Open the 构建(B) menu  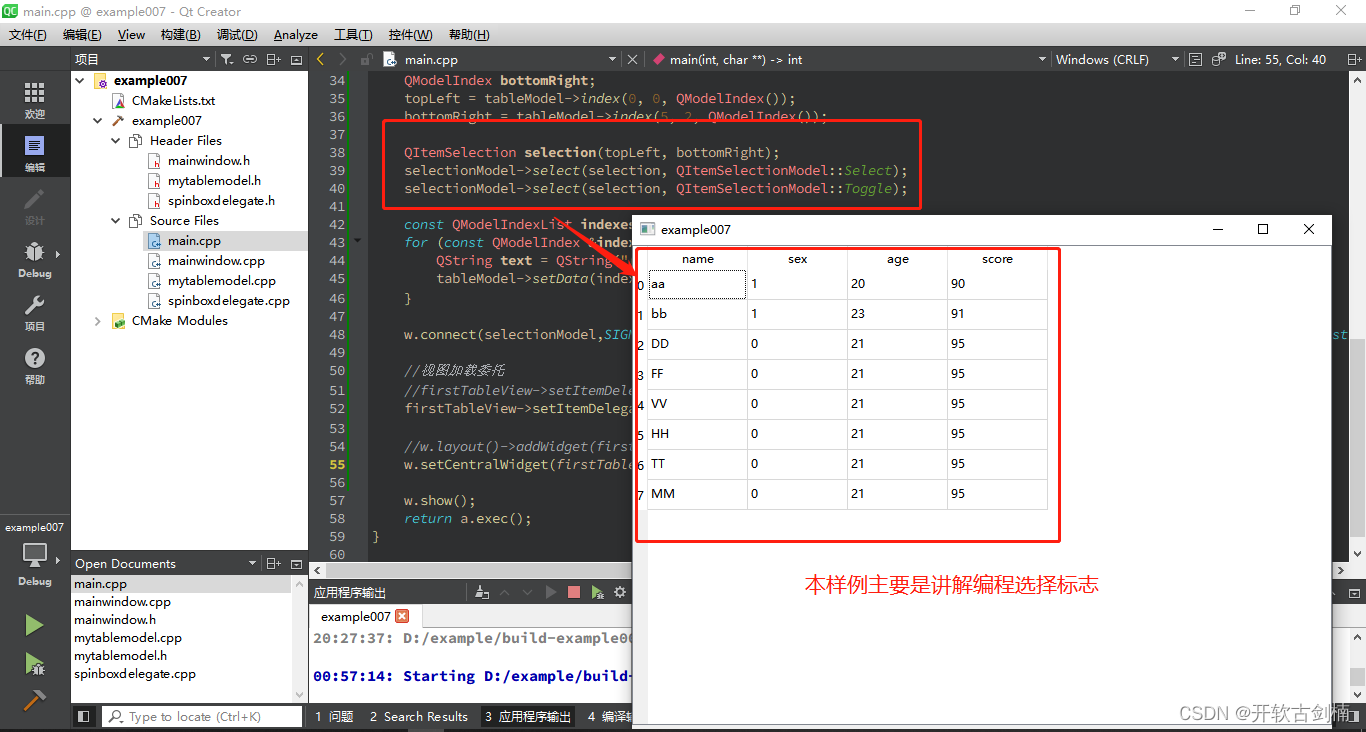click(x=180, y=35)
